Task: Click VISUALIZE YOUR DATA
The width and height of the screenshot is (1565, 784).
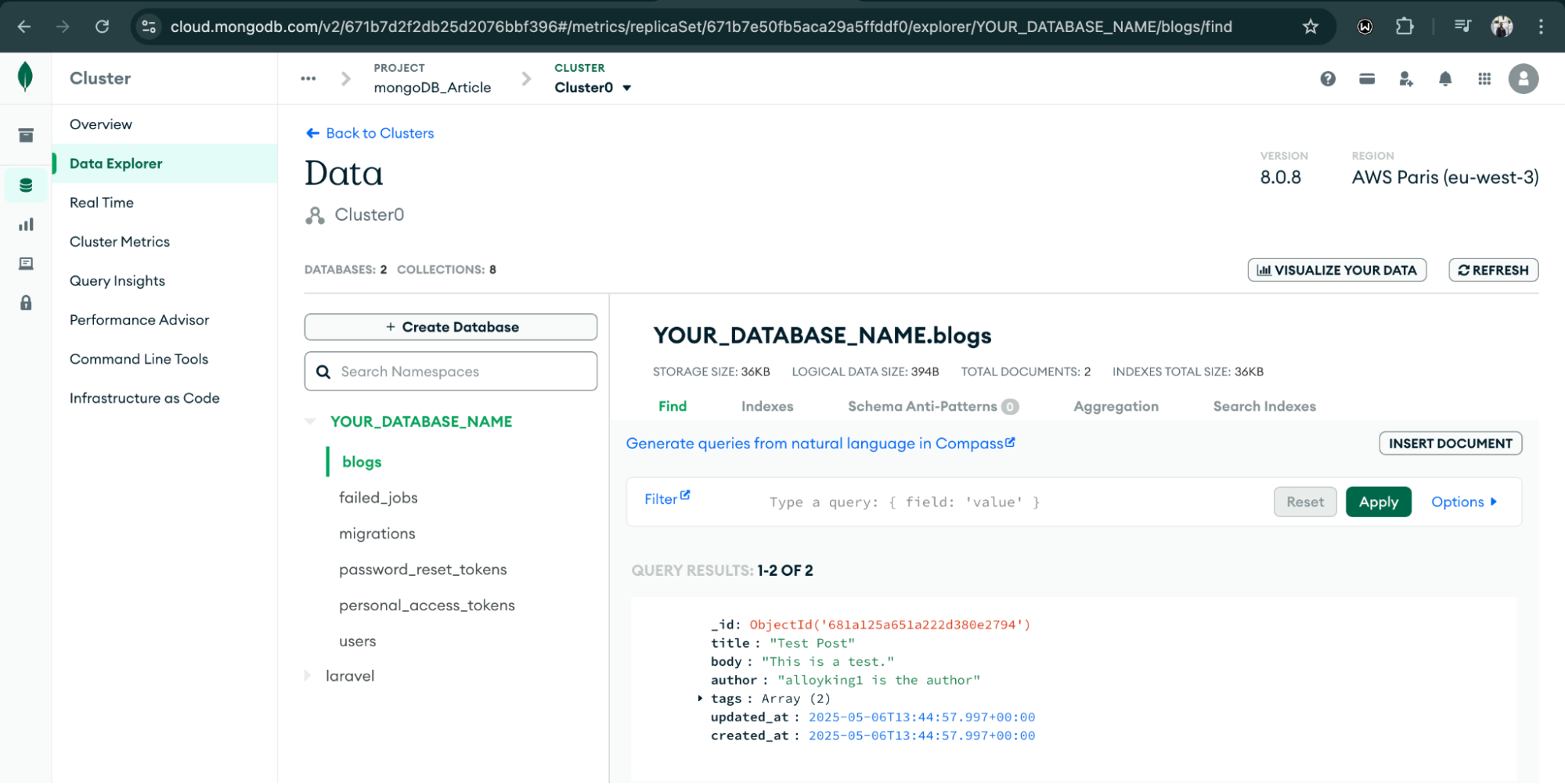Action: coord(1337,270)
